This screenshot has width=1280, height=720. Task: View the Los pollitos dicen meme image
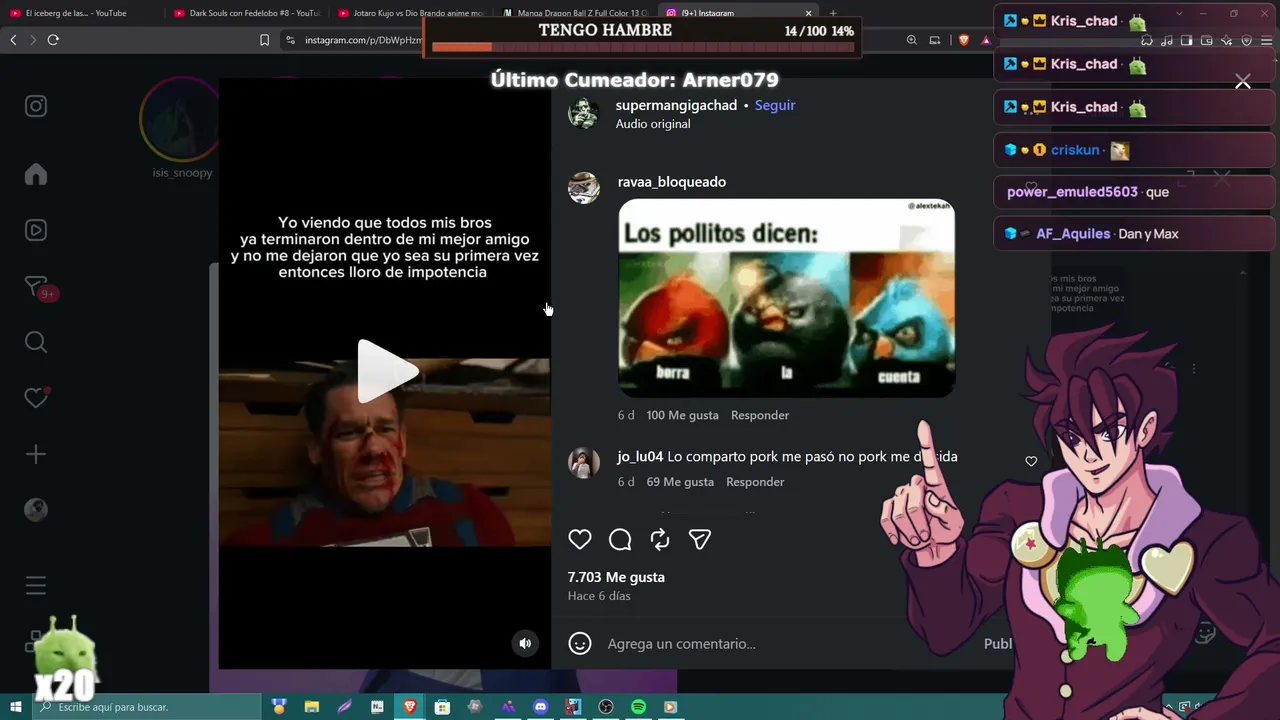tap(787, 298)
